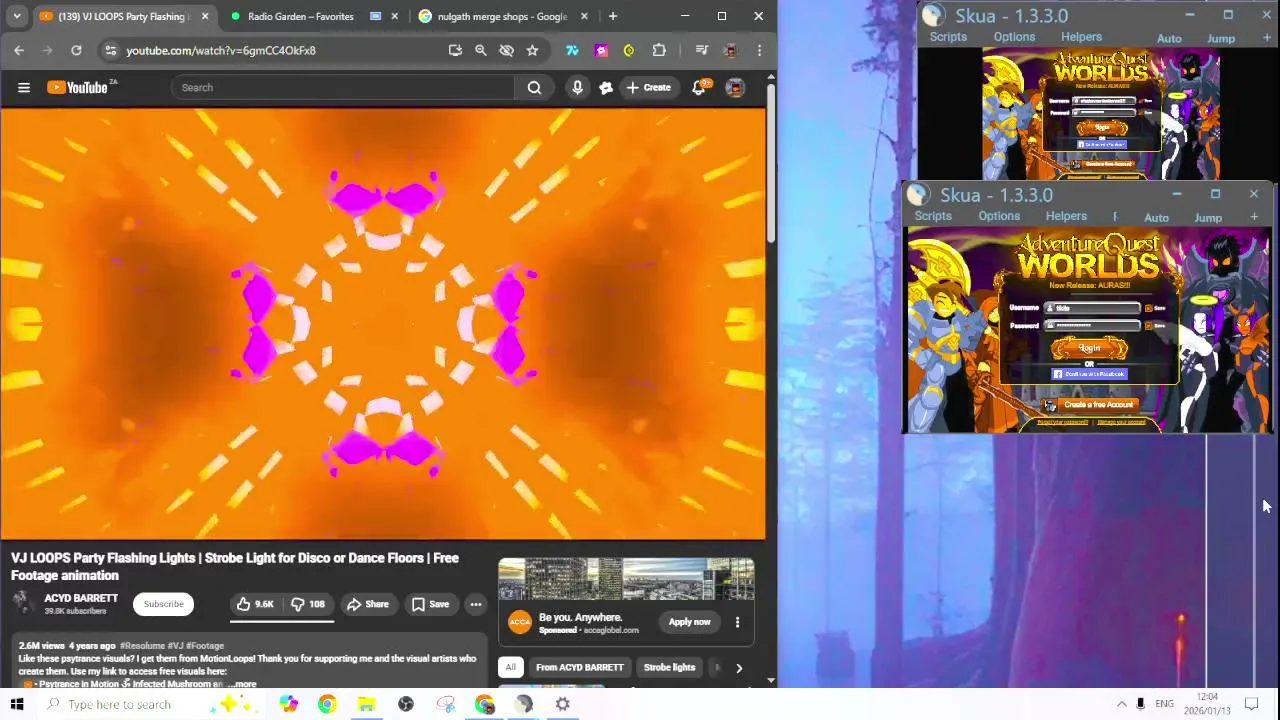This screenshot has width=1280, height=720.
Task: Open ad options three-dot menu
Action: click(x=737, y=622)
